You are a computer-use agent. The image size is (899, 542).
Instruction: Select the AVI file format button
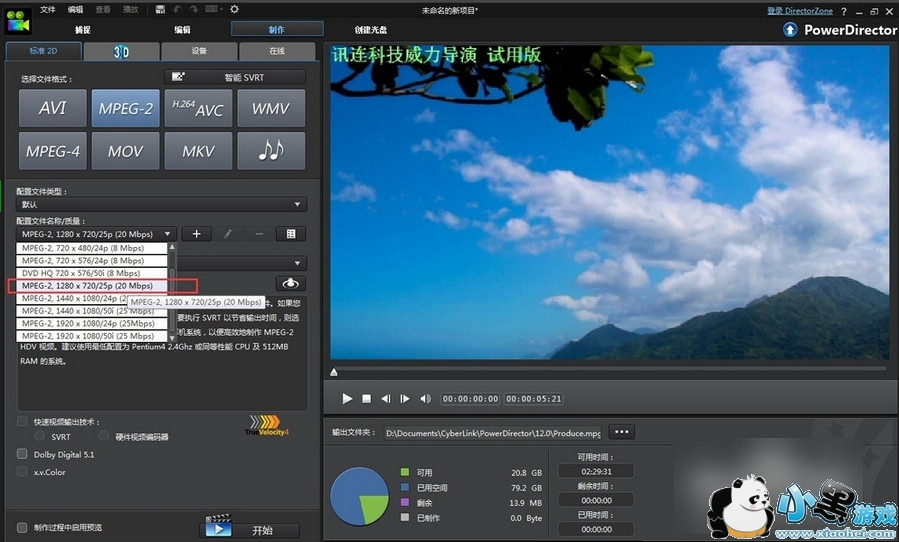coord(52,108)
